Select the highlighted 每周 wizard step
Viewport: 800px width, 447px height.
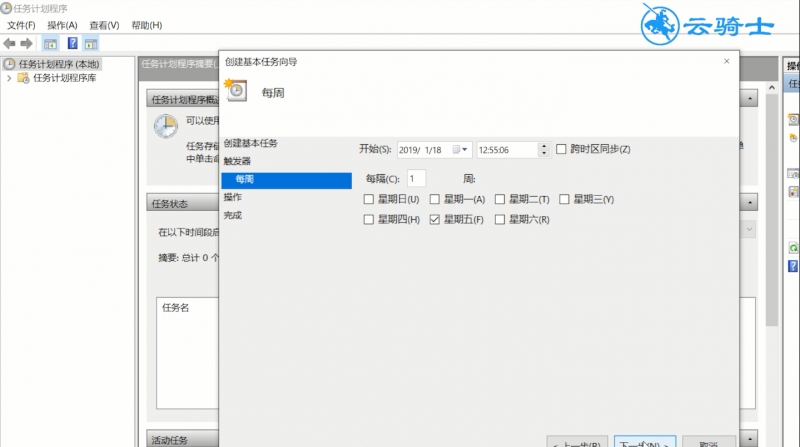click(286, 180)
